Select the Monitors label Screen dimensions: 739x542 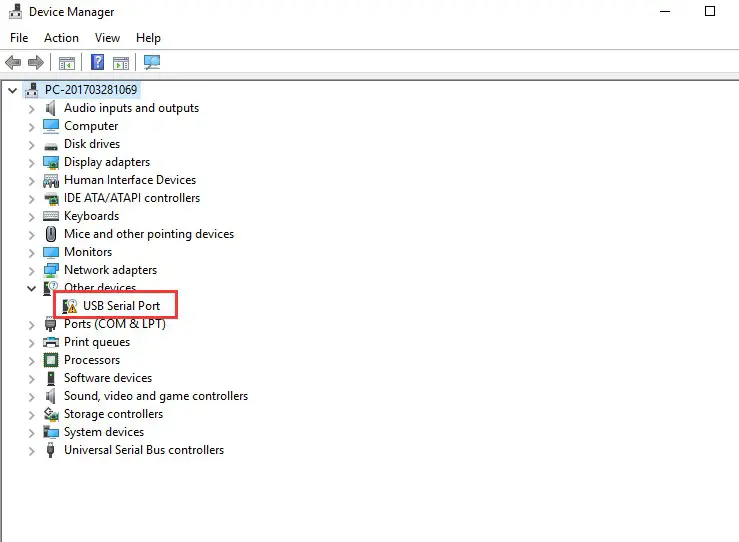[88, 252]
